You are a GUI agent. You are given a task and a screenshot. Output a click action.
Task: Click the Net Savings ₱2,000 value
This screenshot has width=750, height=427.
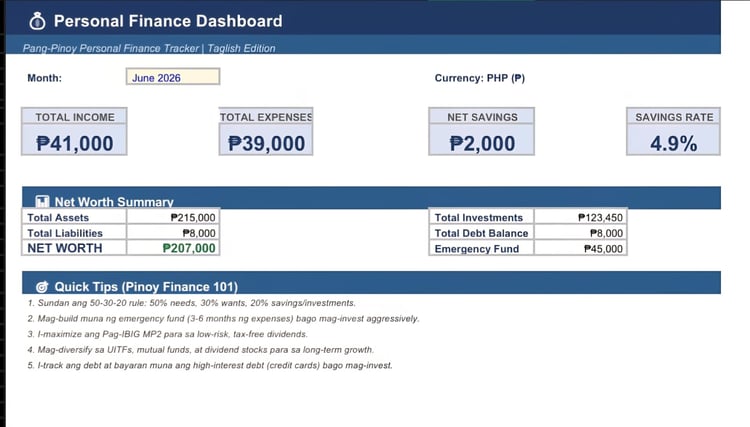pos(482,143)
